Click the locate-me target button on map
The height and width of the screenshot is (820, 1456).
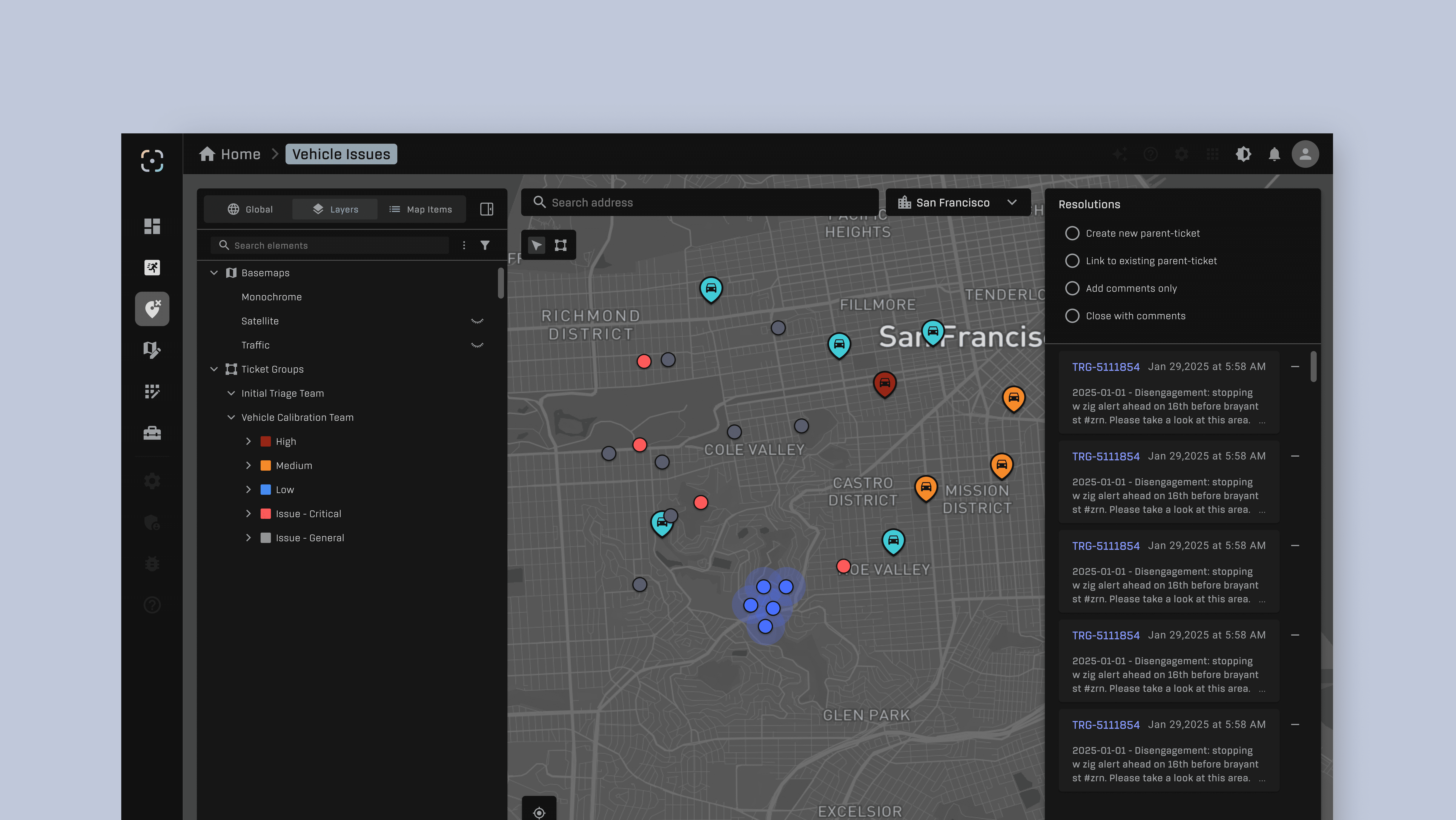[539, 813]
